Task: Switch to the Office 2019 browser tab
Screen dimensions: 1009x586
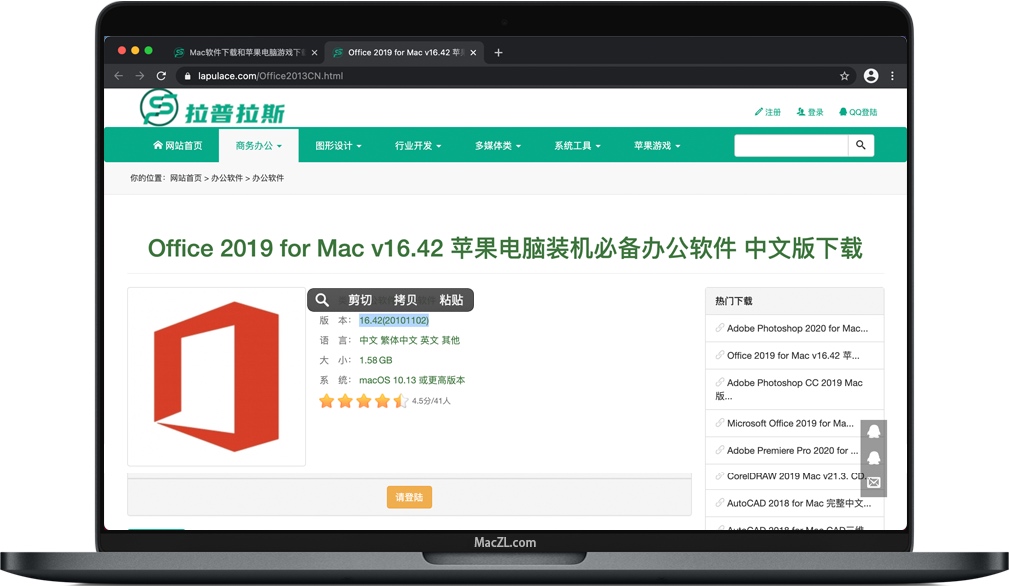Action: [399, 52]
